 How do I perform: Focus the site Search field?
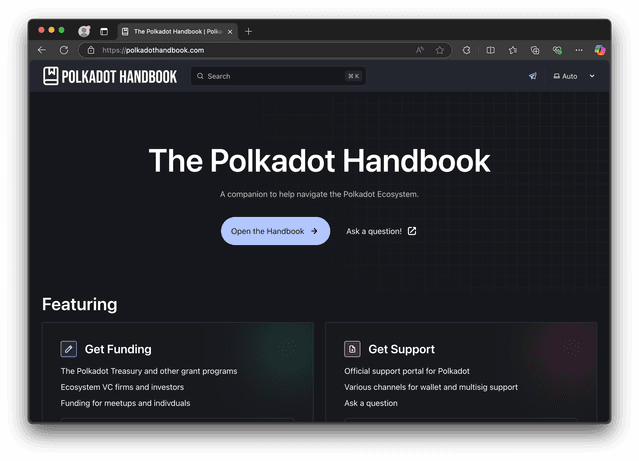click(x=278, y=76)
